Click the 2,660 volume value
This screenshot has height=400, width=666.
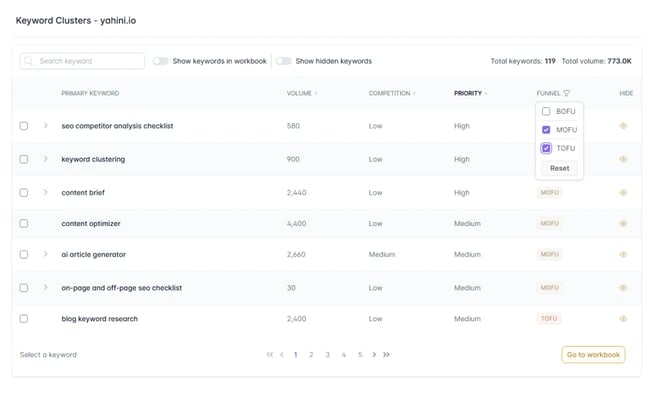[296, 254]
